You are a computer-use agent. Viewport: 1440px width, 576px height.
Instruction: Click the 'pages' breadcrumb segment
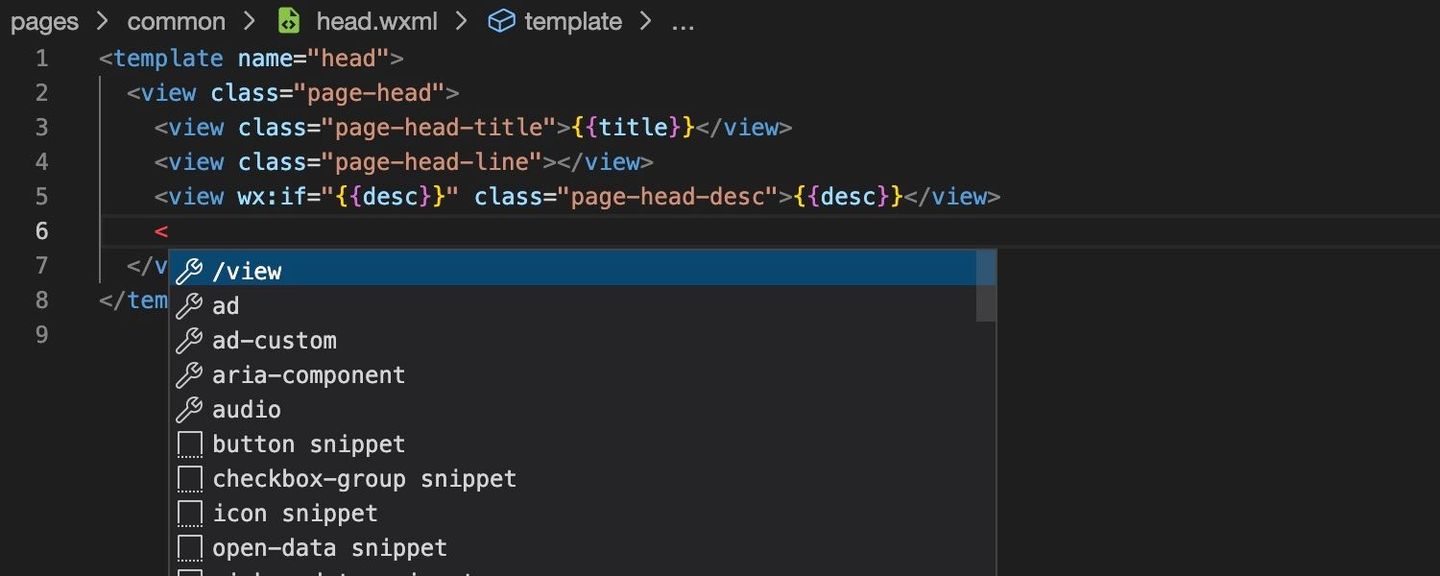[44, 21]
